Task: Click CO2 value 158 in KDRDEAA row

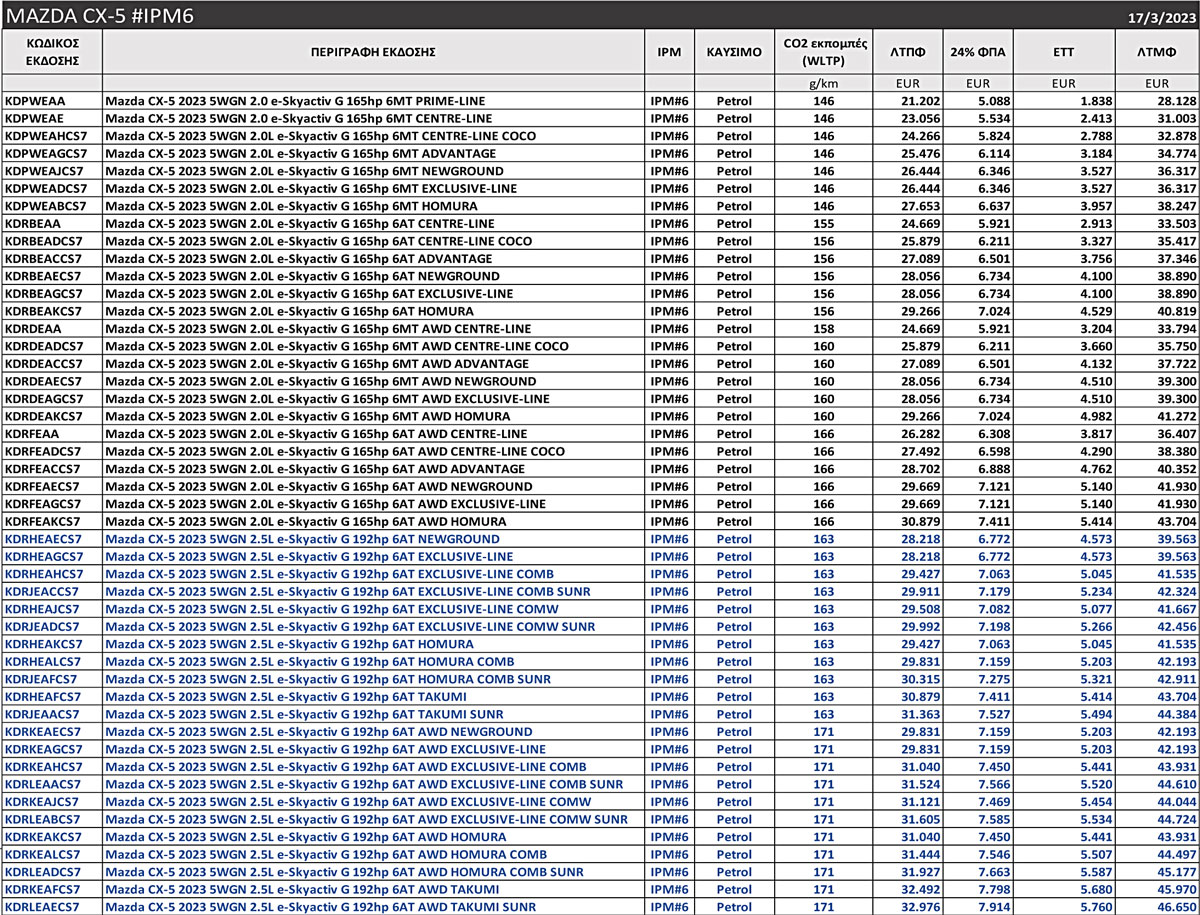Action: pyautogui.click(x=823, y=328)
